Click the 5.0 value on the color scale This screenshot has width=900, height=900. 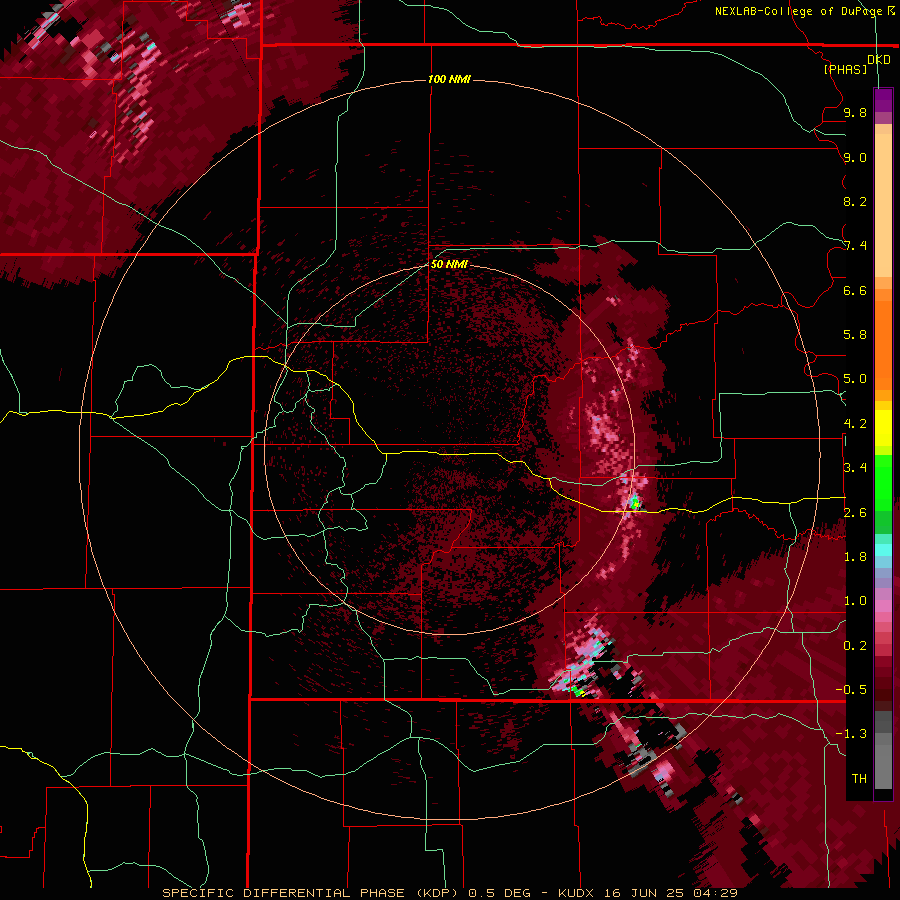pos(855,379)
